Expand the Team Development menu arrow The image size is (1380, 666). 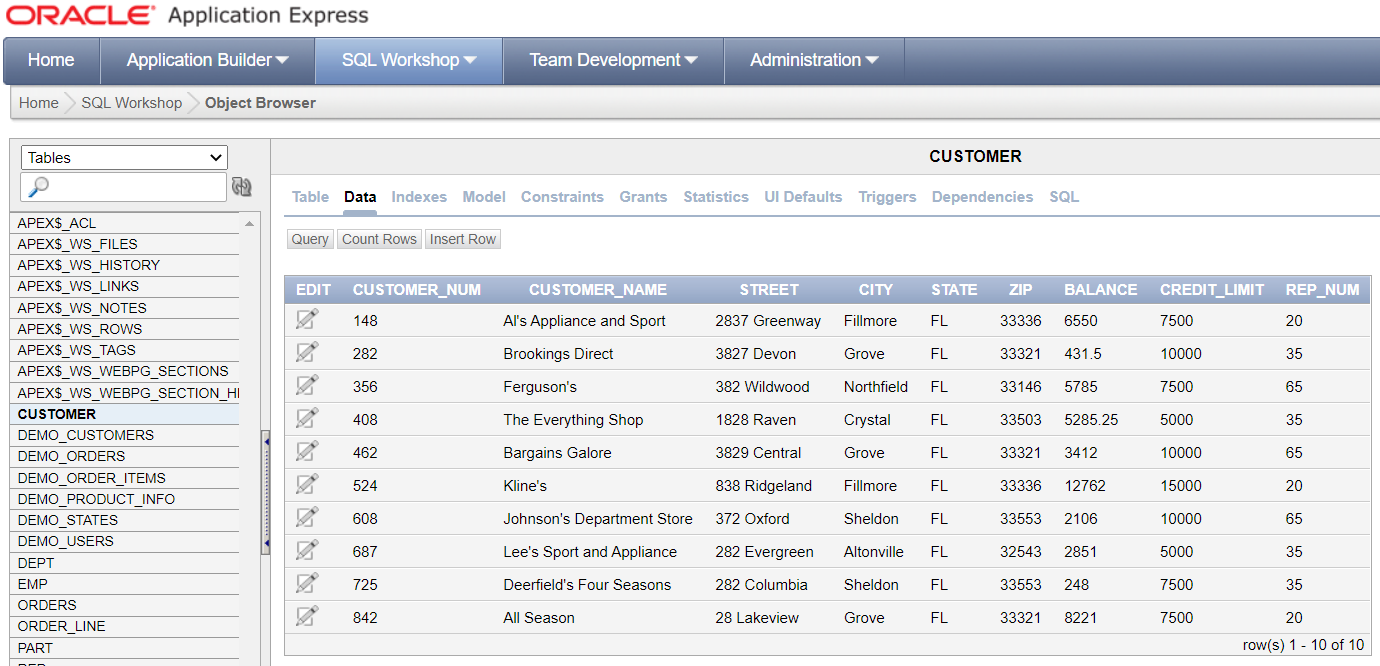(690, 61)
